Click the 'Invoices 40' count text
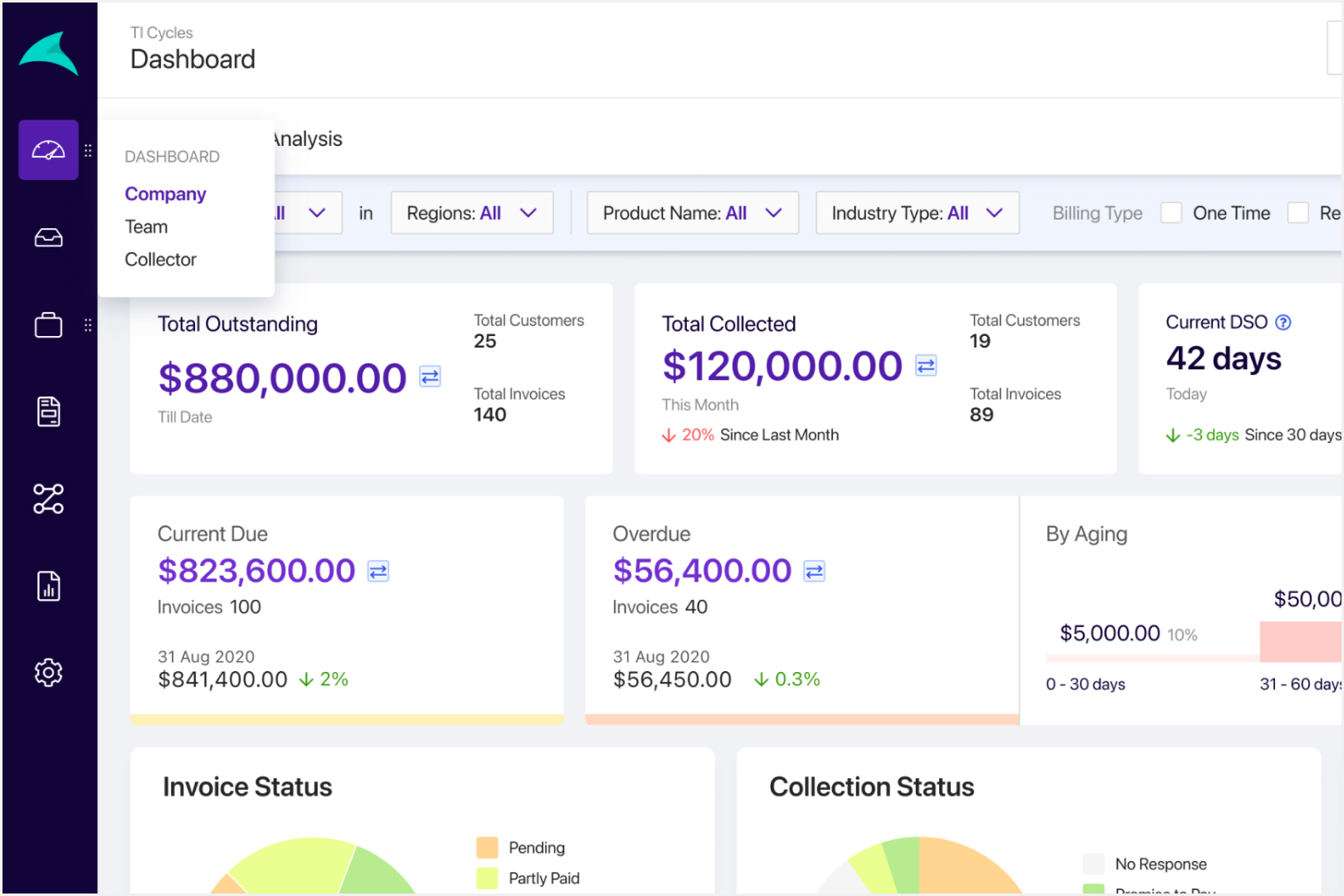This screenshot has width=1344, height=896. pyautogui.click(x=660, y=607)
